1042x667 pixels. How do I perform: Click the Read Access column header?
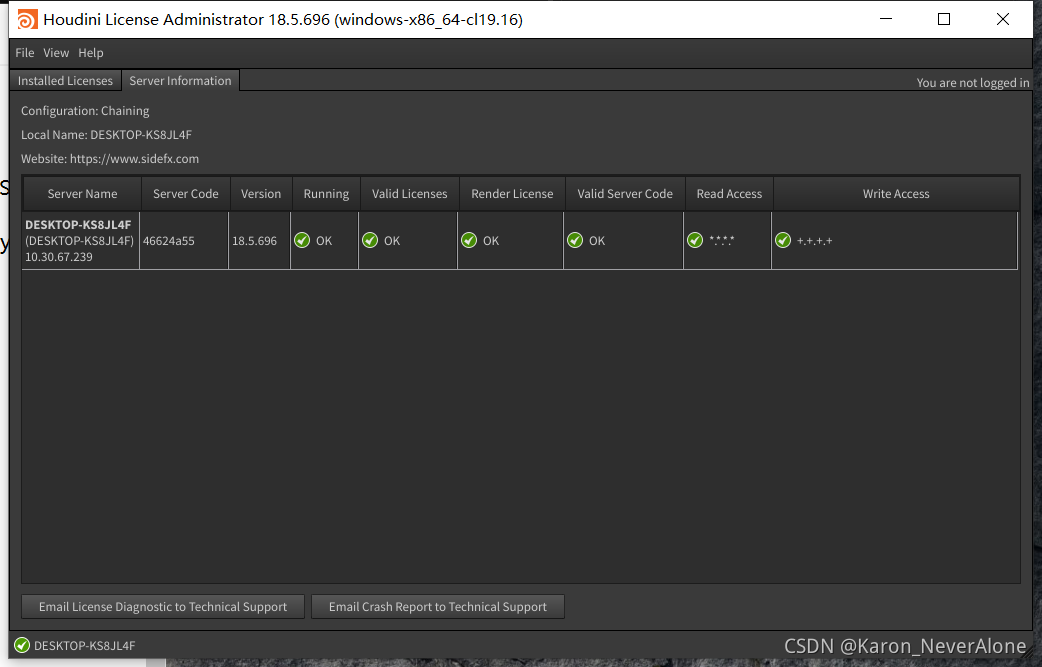(x=729, y=194)
